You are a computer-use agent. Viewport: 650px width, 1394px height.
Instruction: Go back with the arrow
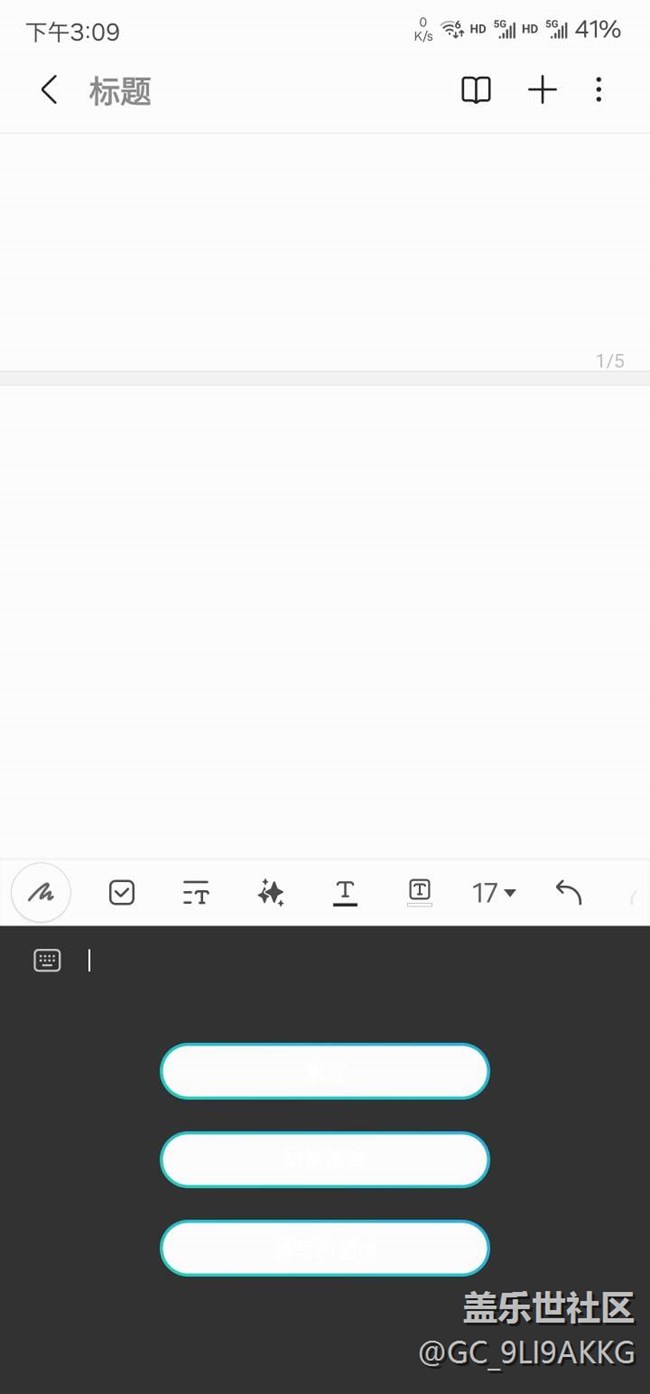pyautogui.click(x=49, y=90)
